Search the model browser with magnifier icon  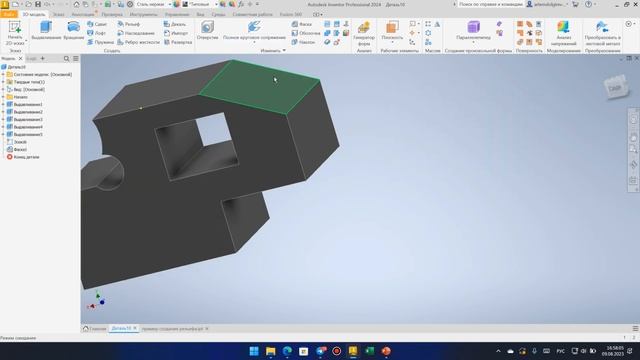(67, 59)
